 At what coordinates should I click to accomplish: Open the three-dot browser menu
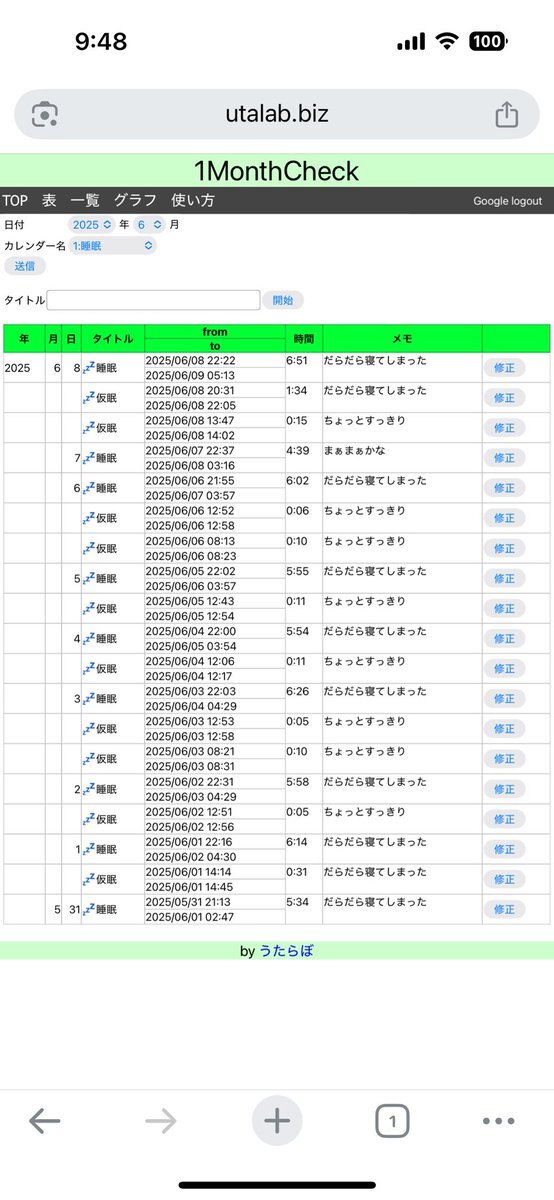[x=498, y=1121]
